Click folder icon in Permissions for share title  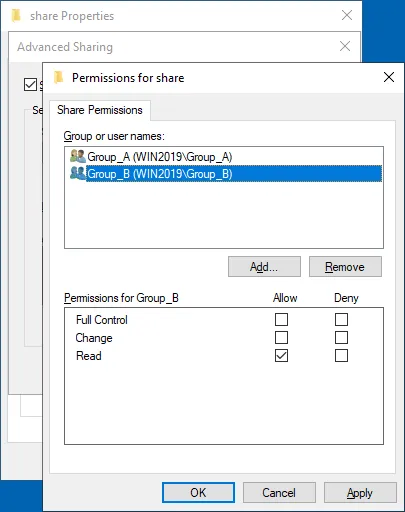59,77
